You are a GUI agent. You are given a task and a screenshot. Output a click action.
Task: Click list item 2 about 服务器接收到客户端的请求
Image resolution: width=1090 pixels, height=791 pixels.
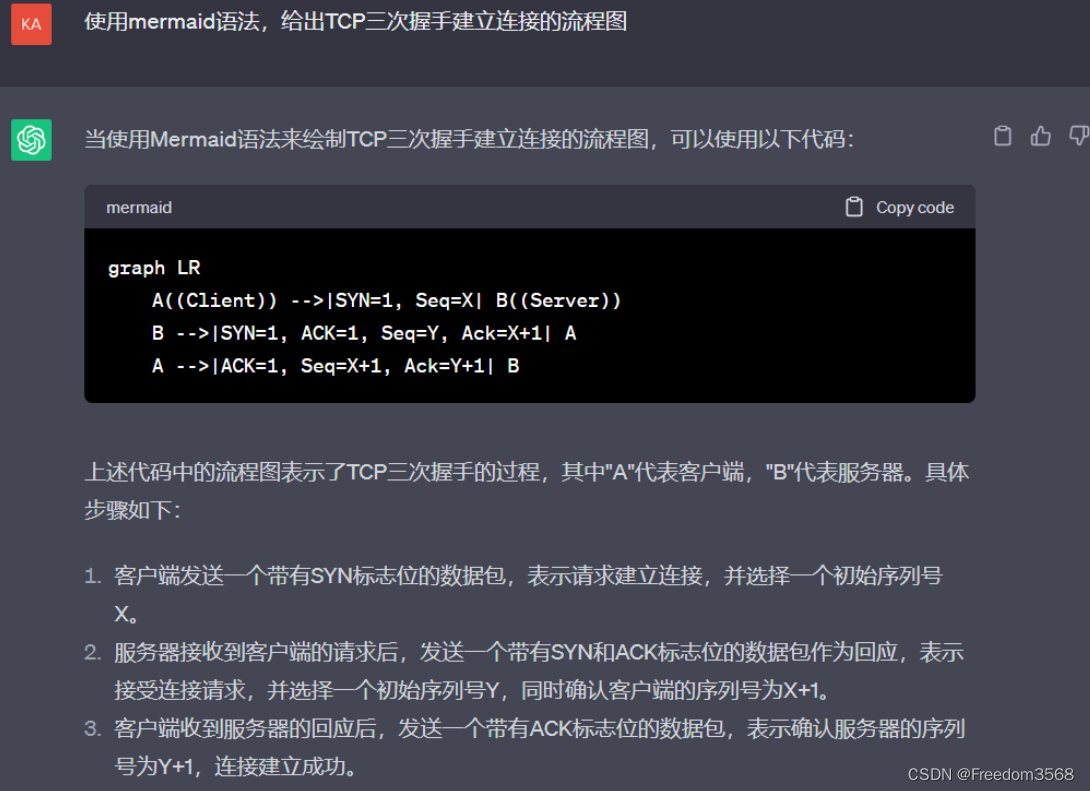tap(539, 671)
